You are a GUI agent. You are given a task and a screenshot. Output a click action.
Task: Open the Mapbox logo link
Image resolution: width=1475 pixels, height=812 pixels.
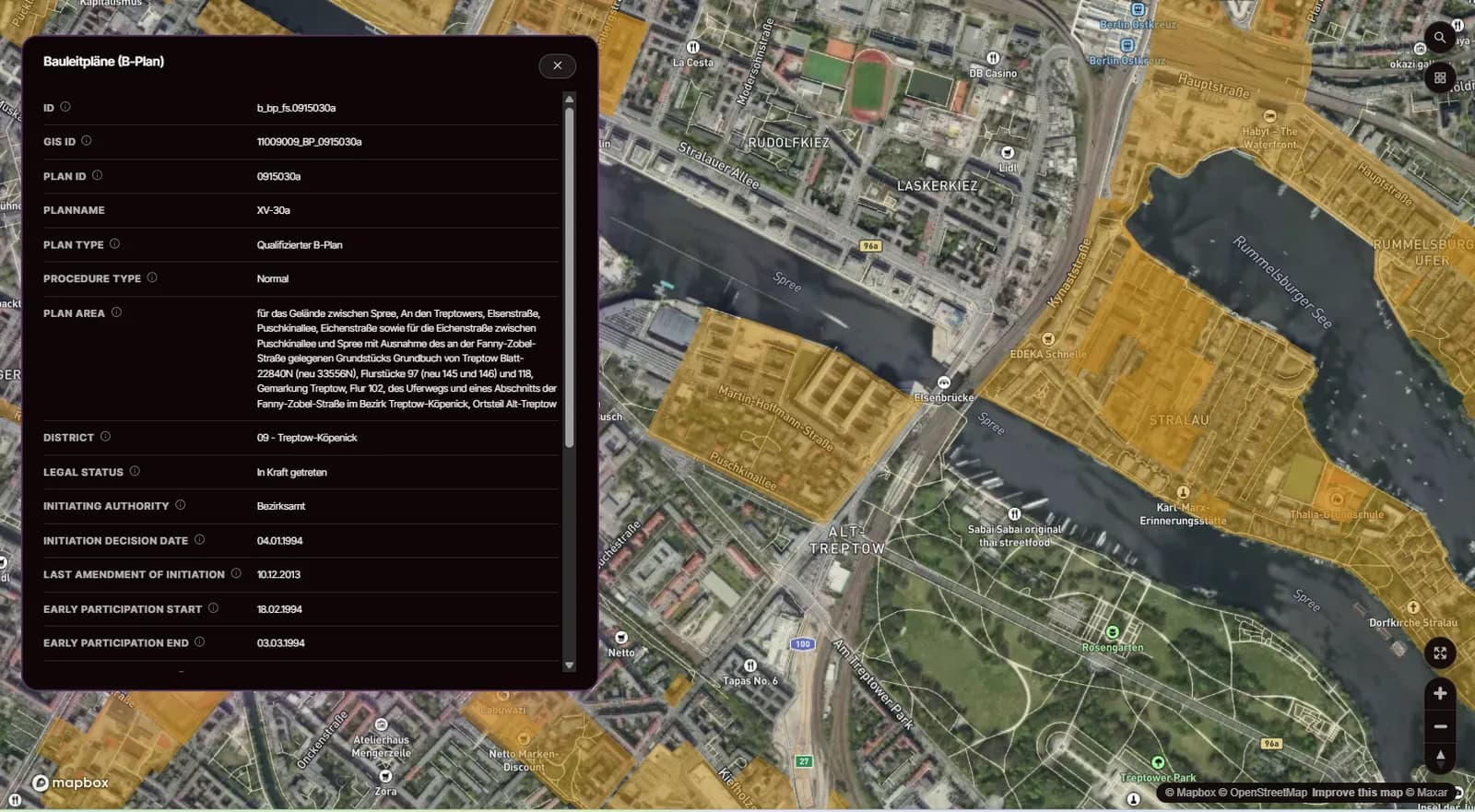71,783
